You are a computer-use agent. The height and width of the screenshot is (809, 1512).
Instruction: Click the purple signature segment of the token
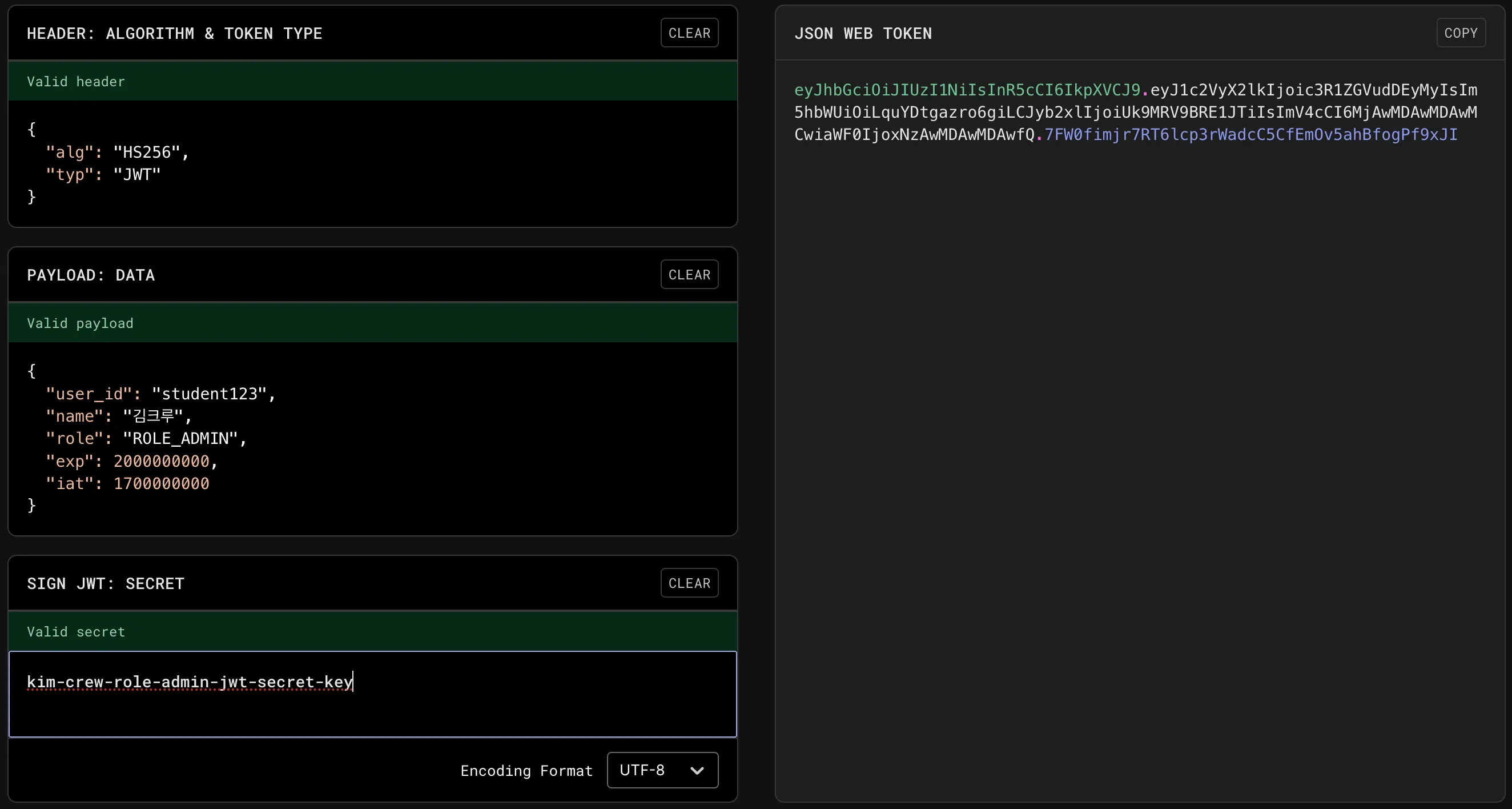(x=1250, y=134)
